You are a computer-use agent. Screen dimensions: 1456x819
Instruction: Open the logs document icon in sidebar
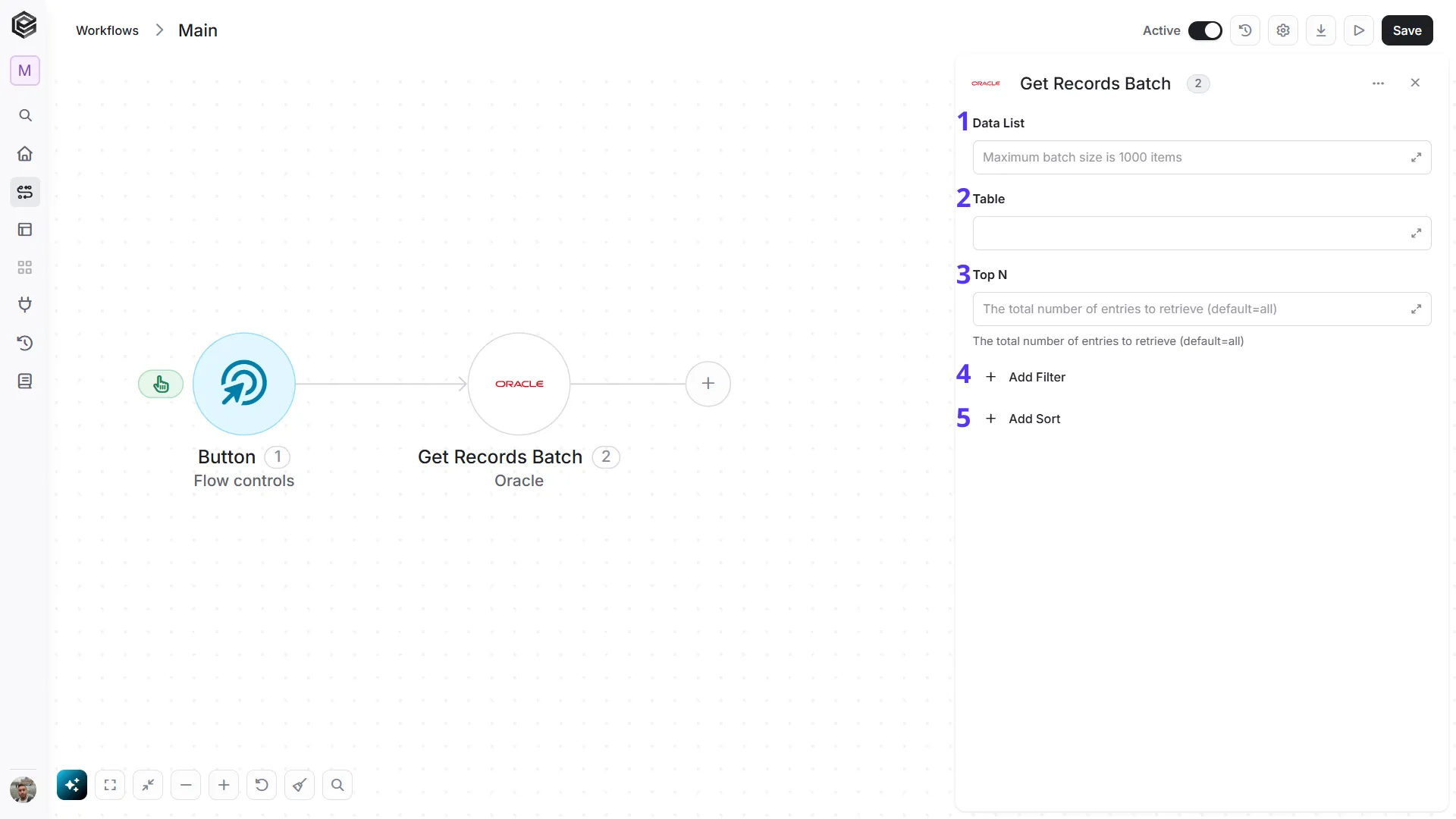25,381
